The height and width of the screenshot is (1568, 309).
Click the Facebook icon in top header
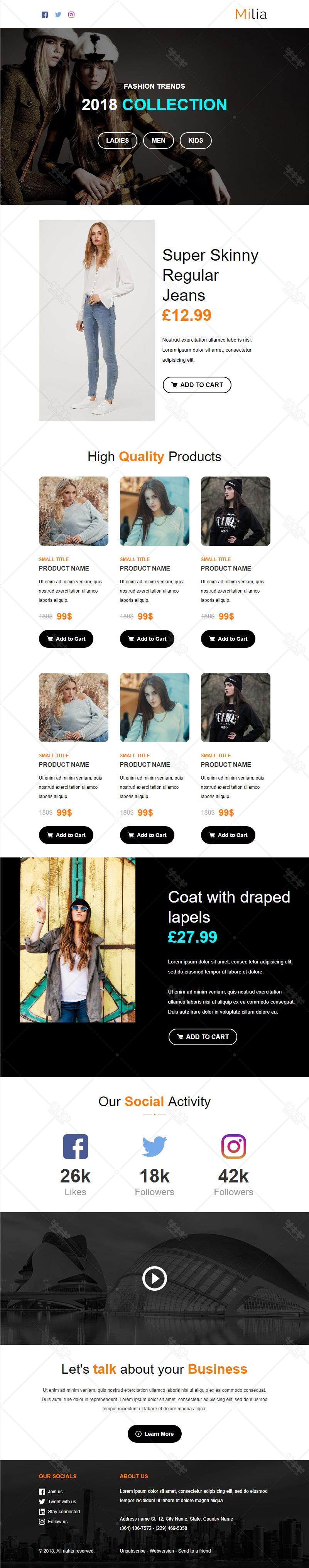coord(44,15)
